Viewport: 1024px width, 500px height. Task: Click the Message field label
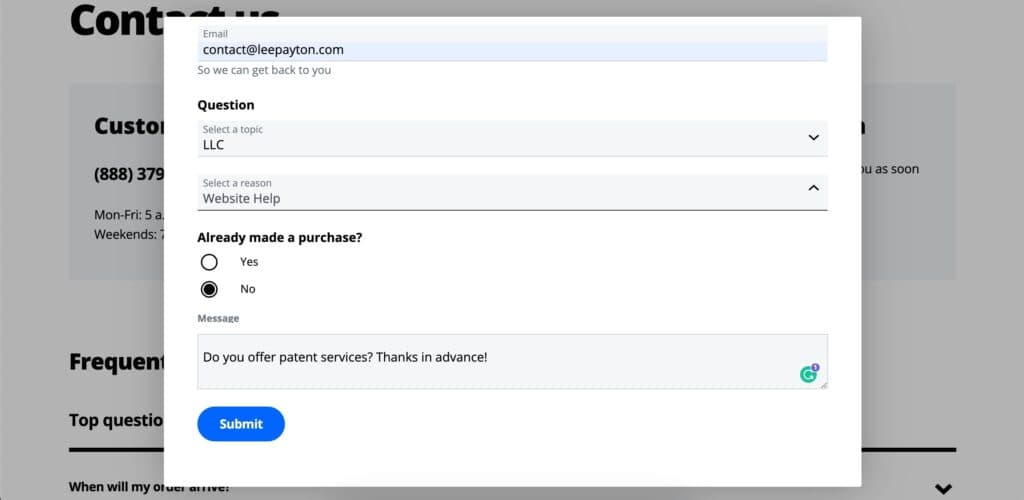pyautogui.click(x=218, y=319)
